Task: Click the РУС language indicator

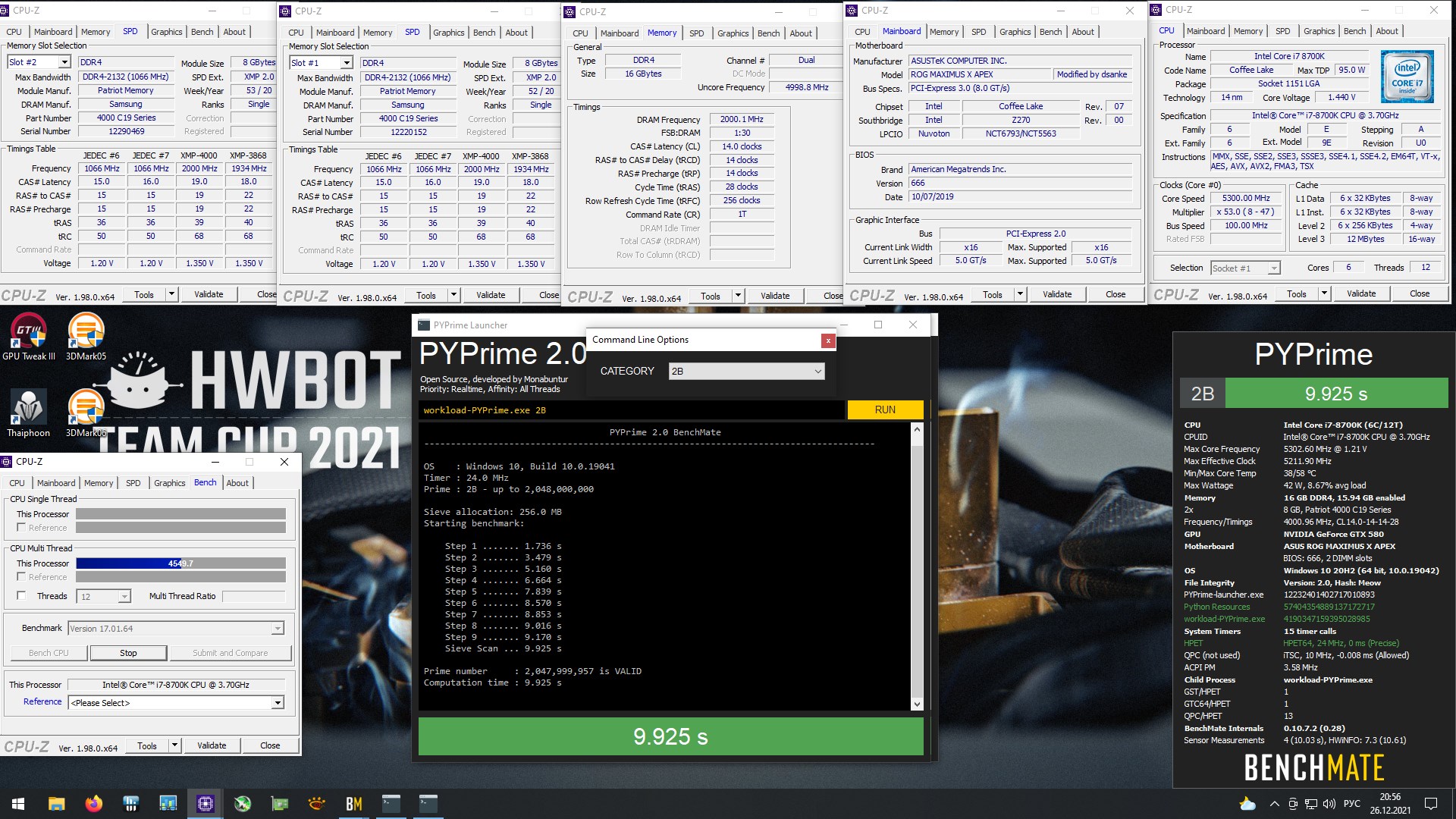Action: click(1352, 804)
